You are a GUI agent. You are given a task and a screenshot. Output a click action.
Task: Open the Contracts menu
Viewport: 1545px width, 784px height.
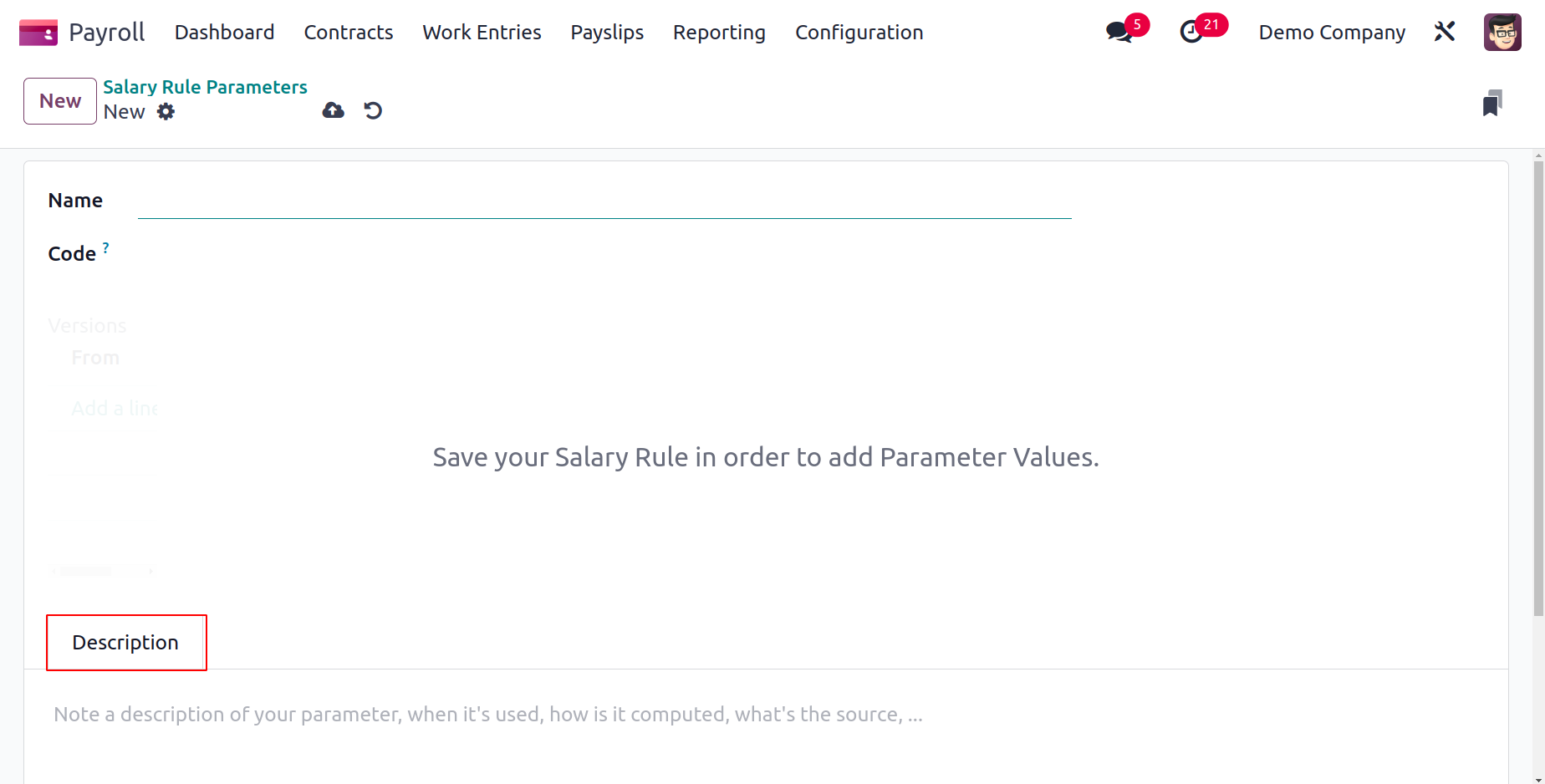point(349,33)
